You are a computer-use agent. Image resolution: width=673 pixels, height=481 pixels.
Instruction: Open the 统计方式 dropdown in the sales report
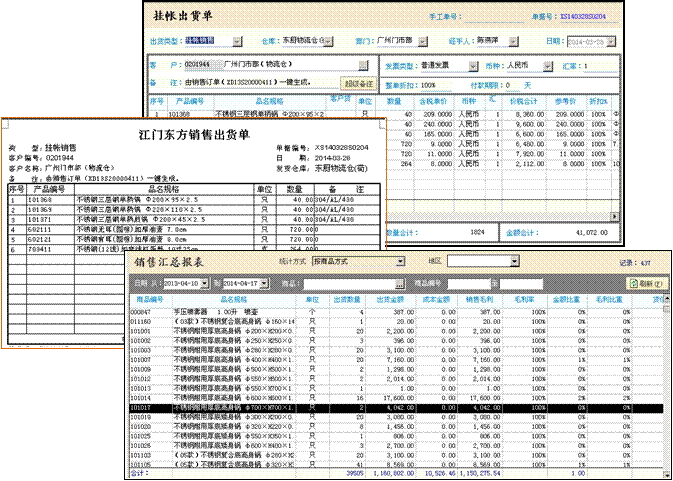click(x=400, y=261)
